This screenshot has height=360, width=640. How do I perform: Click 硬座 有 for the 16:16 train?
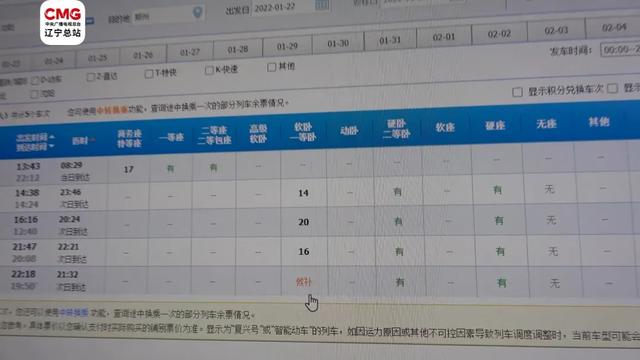499,220
